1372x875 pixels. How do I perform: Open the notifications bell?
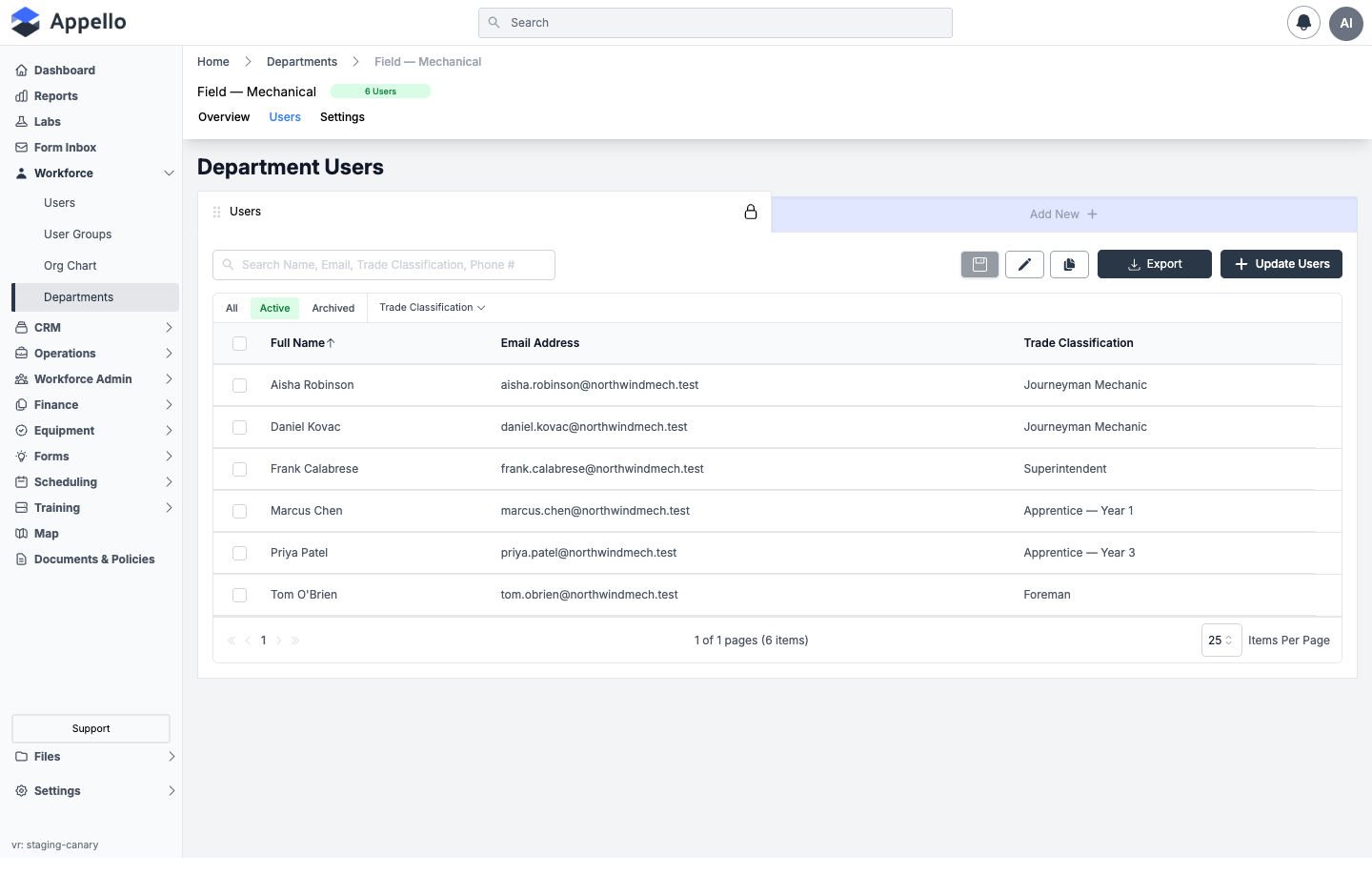pyautogui.click(x=1303, y=23)
